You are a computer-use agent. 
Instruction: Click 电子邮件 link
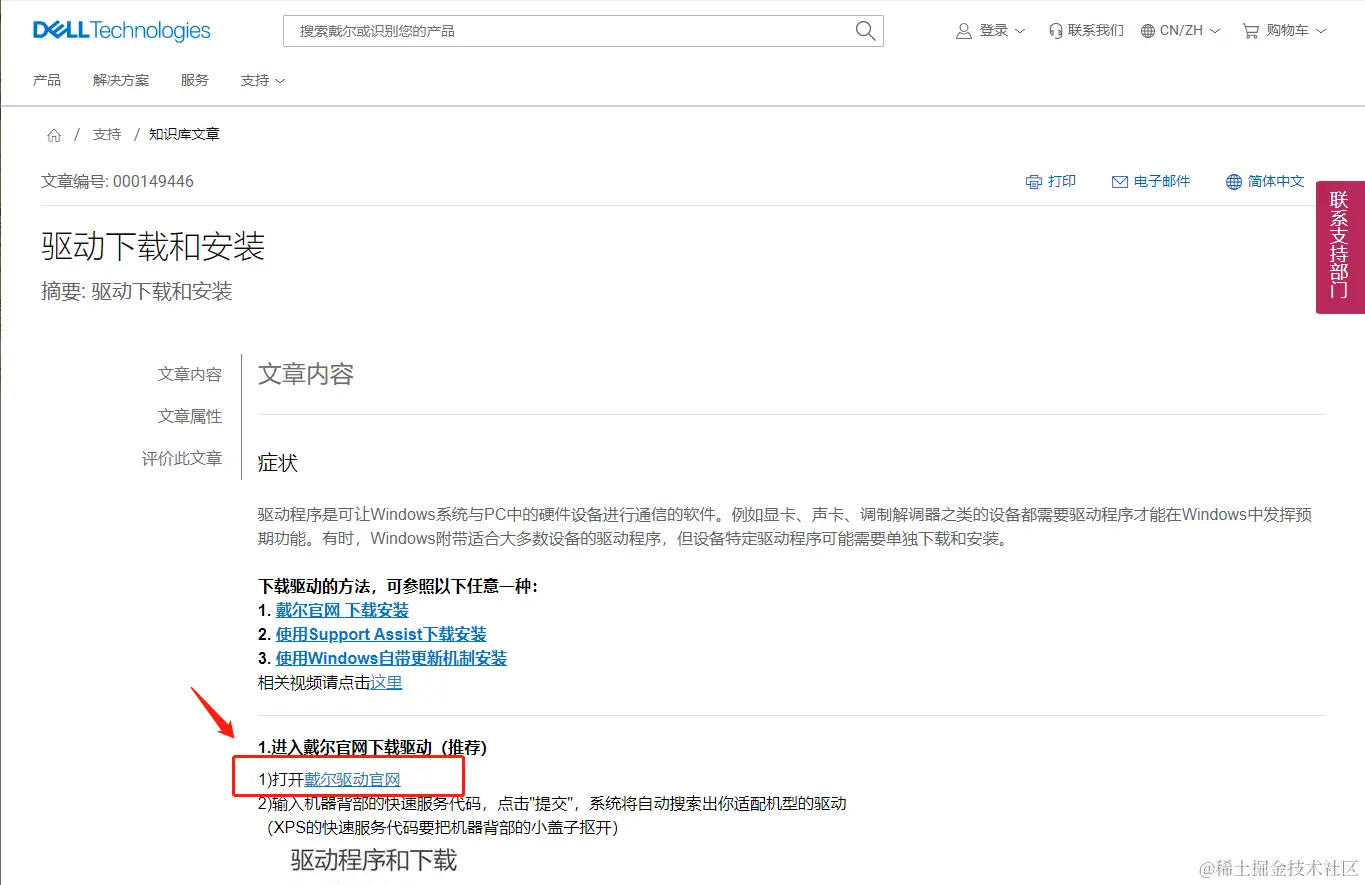pos(1162,182)
